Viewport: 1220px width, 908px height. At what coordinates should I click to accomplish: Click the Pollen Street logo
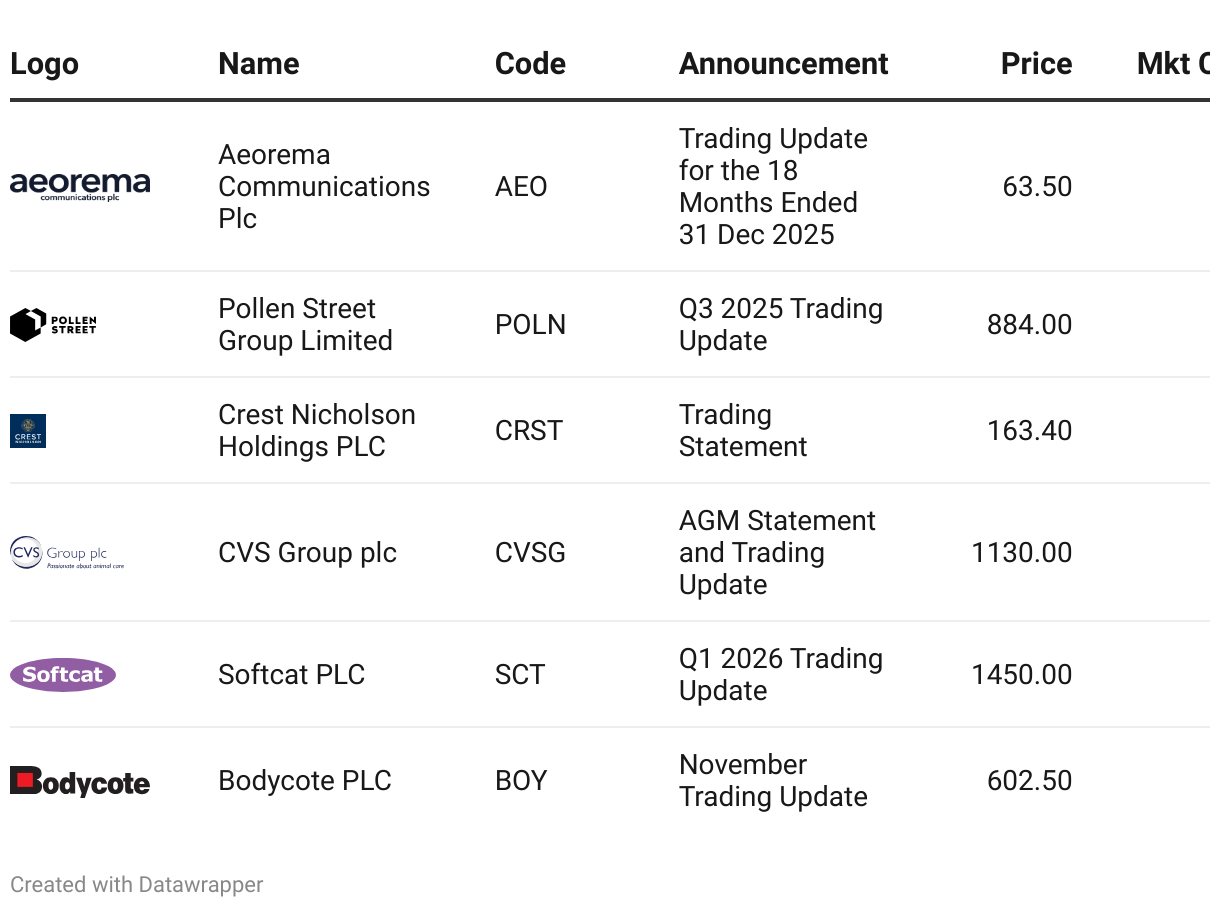click(54, 324)
